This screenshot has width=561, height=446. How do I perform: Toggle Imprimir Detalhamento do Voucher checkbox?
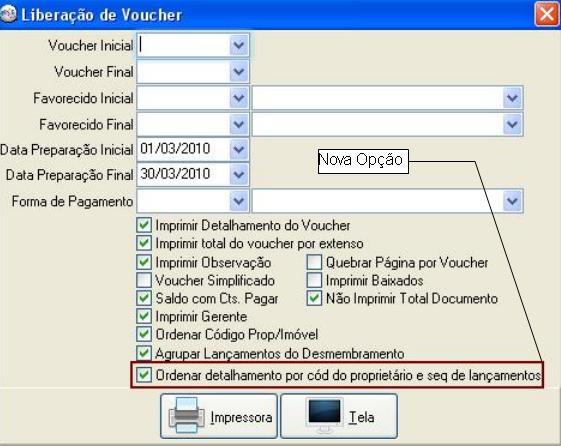[x=144, y=225]
